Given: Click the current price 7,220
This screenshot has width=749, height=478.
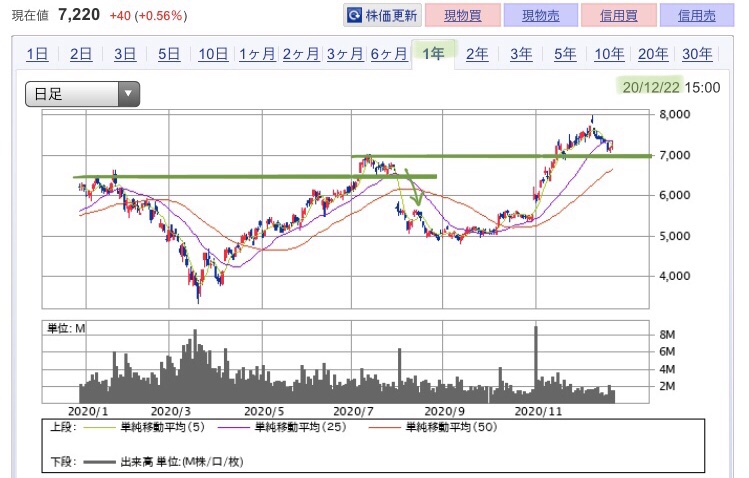Looking at the screenshot, I should pyautogui.click(x=79, y=15).
